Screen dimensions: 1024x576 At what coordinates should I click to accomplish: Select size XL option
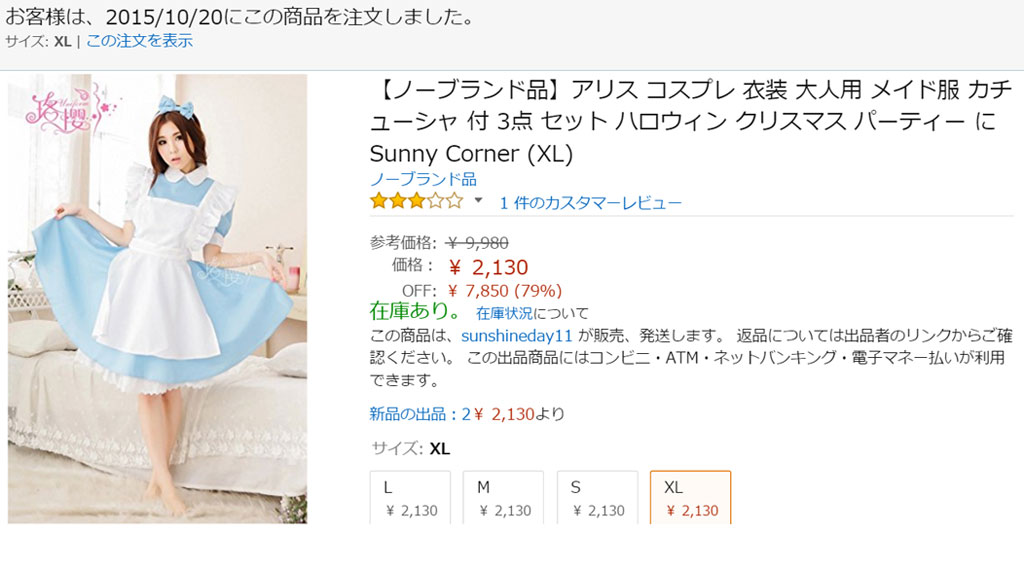pos(691,498)
